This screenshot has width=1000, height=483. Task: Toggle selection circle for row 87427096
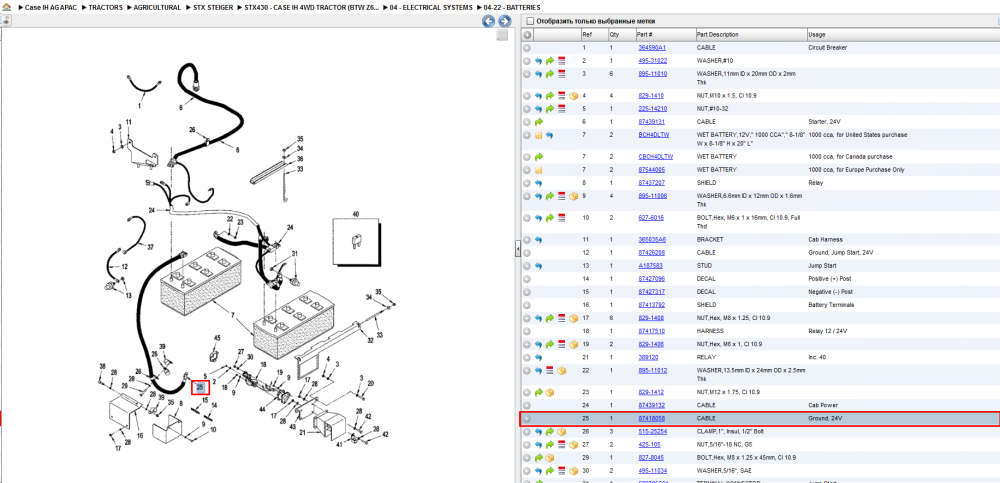point(527,279)
